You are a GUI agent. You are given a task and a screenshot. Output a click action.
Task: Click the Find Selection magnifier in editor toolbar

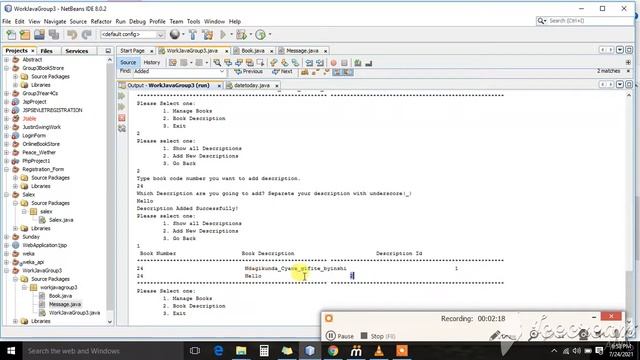pyautogui.click(x=217, y=63)
